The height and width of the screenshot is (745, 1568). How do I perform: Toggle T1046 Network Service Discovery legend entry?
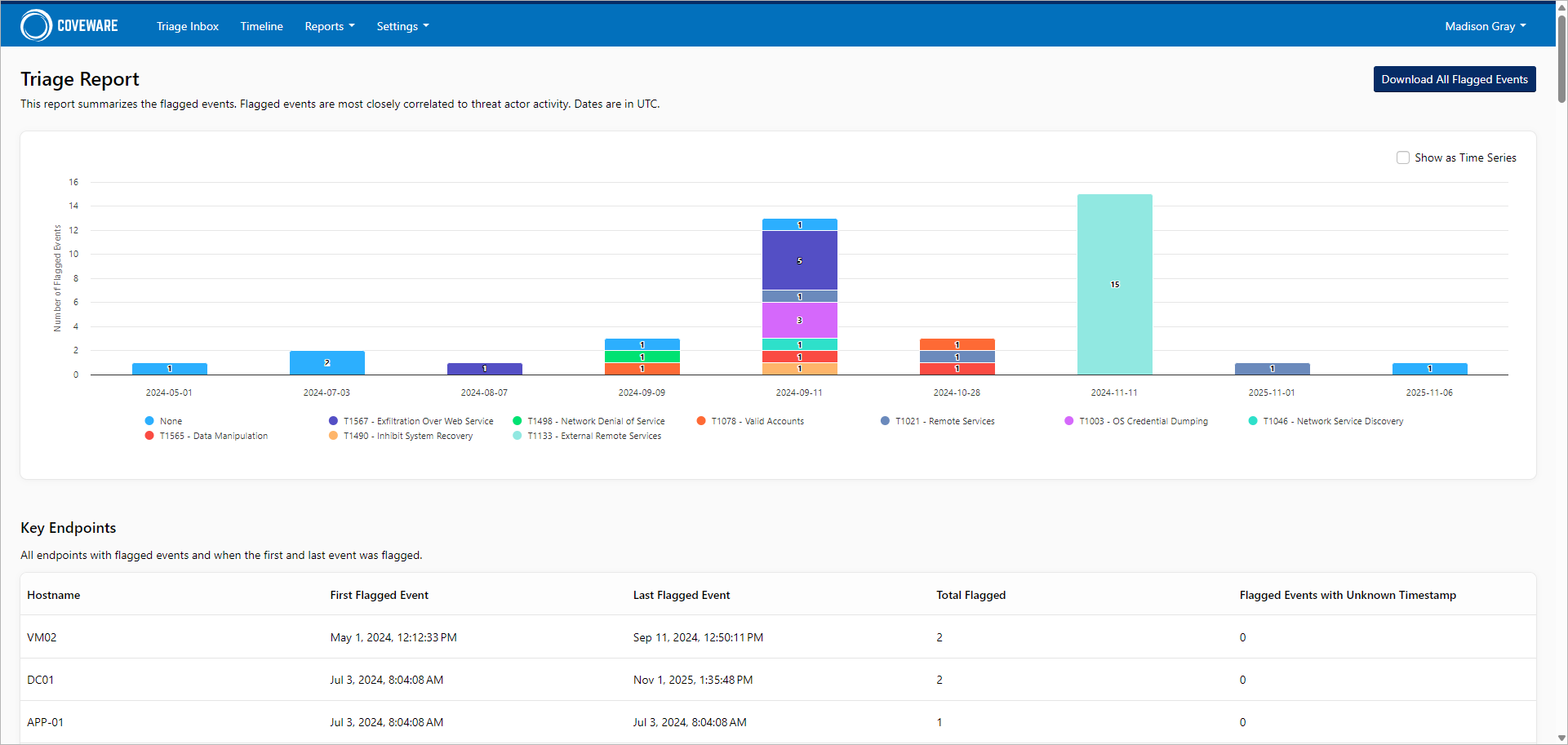pos(1326,421)
